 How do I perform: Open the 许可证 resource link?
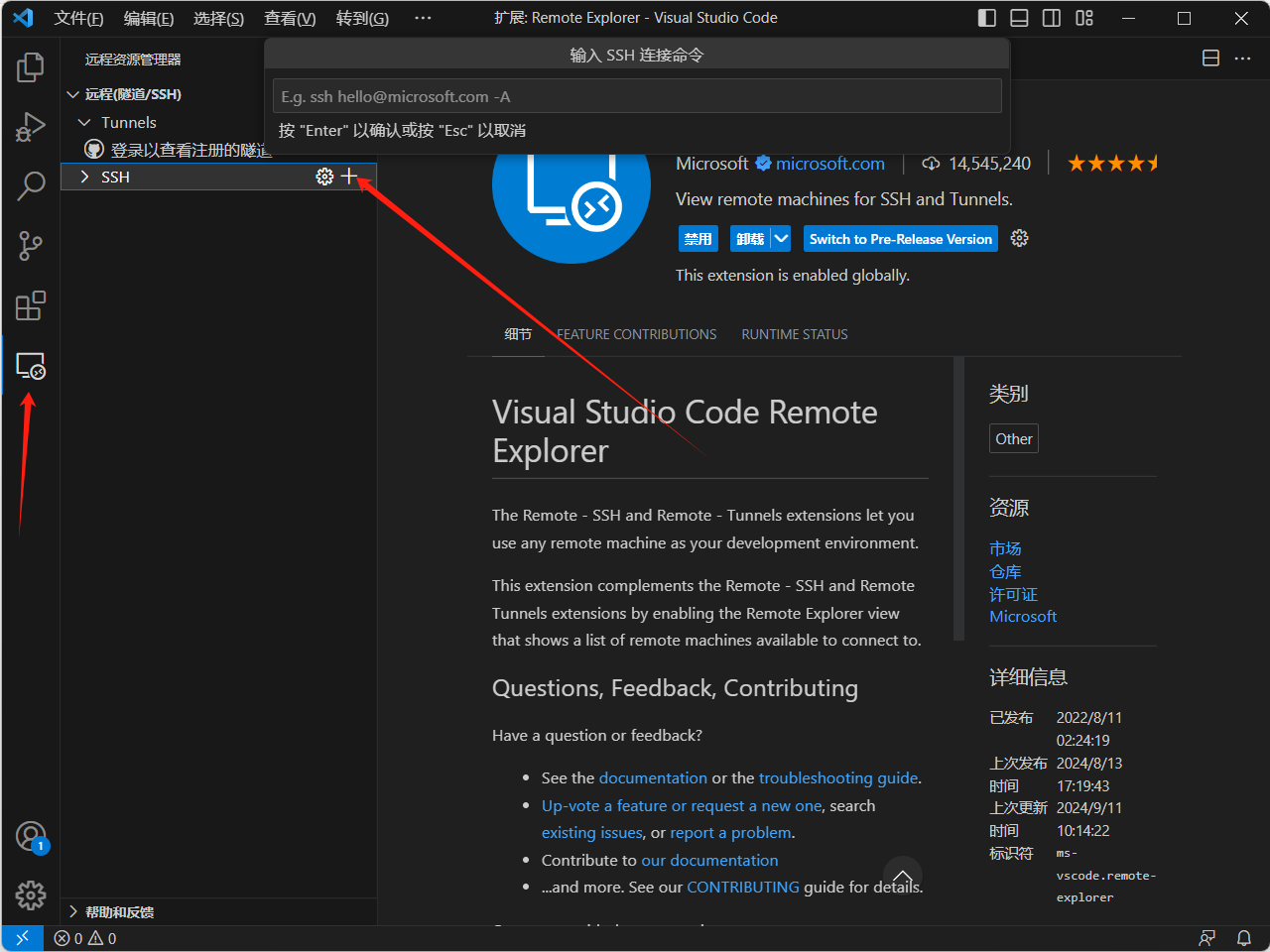tap(1013, 594)
